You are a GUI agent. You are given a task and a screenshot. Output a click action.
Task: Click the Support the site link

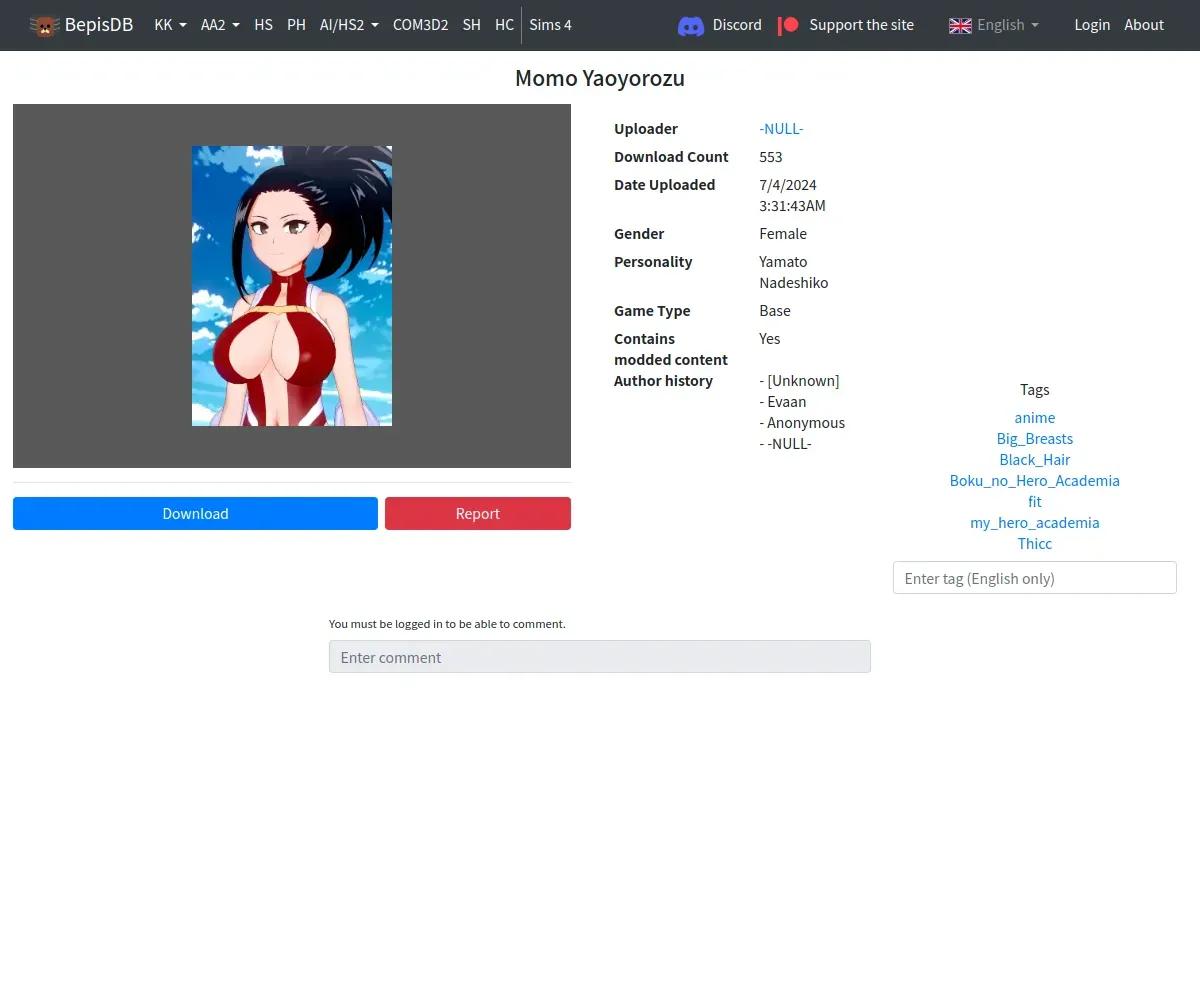pos(862,25)
